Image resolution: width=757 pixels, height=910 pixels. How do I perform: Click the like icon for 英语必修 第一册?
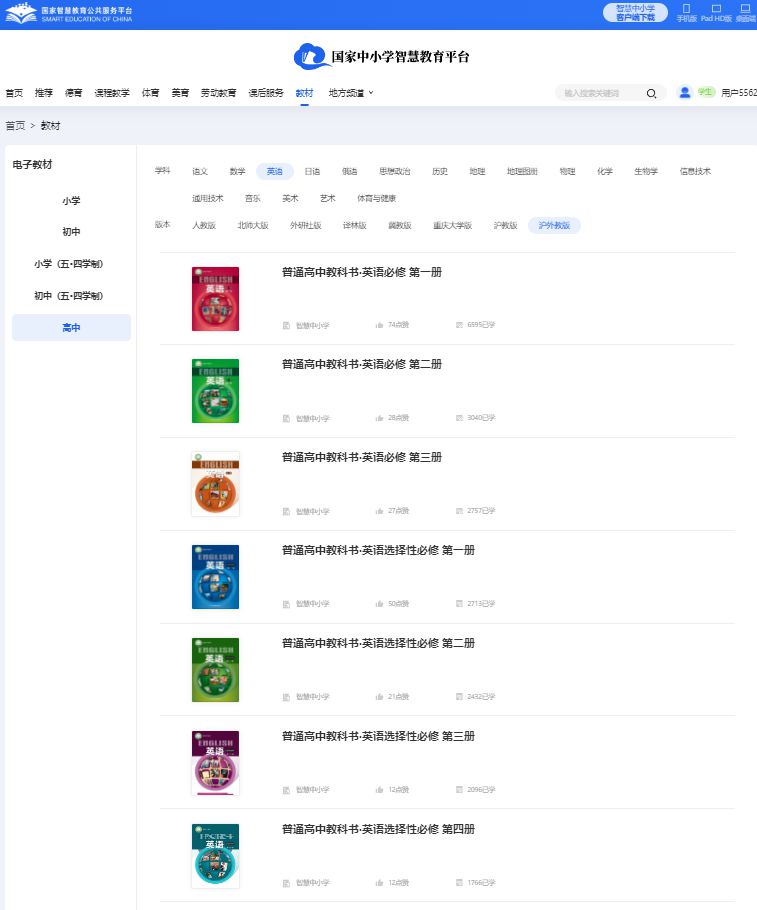click(x=380, y=325)
